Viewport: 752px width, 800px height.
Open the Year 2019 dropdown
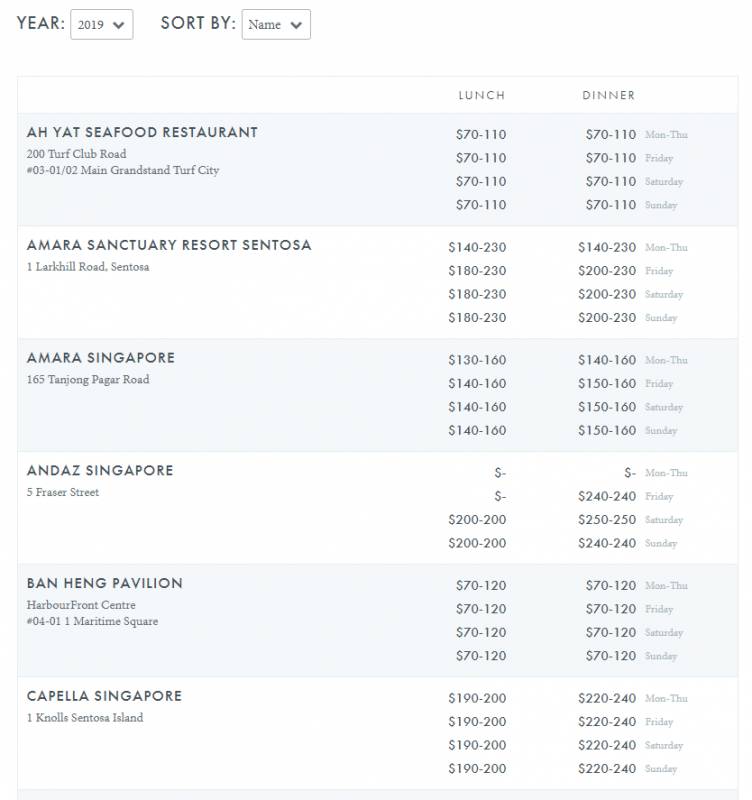tap(101, 25)
